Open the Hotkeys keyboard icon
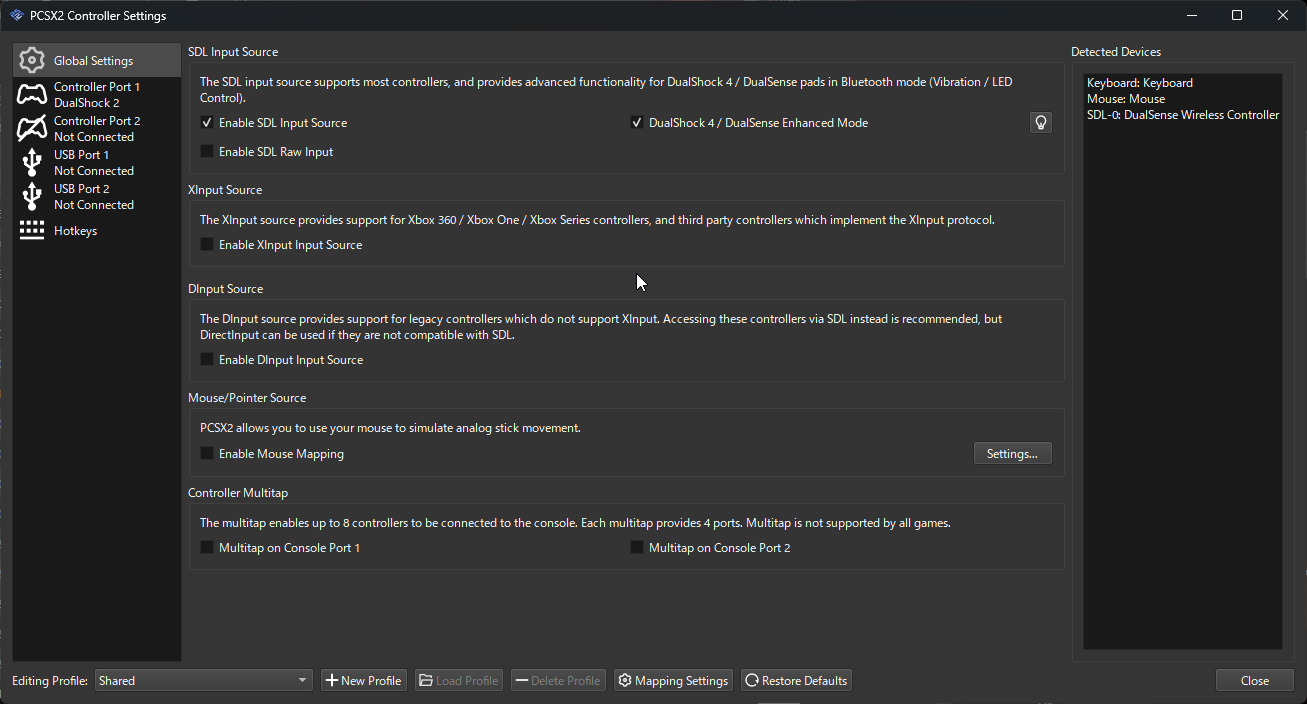 click(32, 231)
